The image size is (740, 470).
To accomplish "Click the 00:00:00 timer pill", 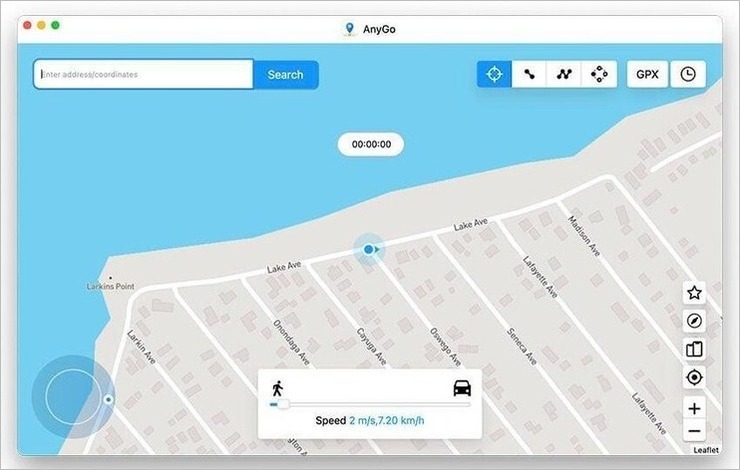I will pos(371,144).
